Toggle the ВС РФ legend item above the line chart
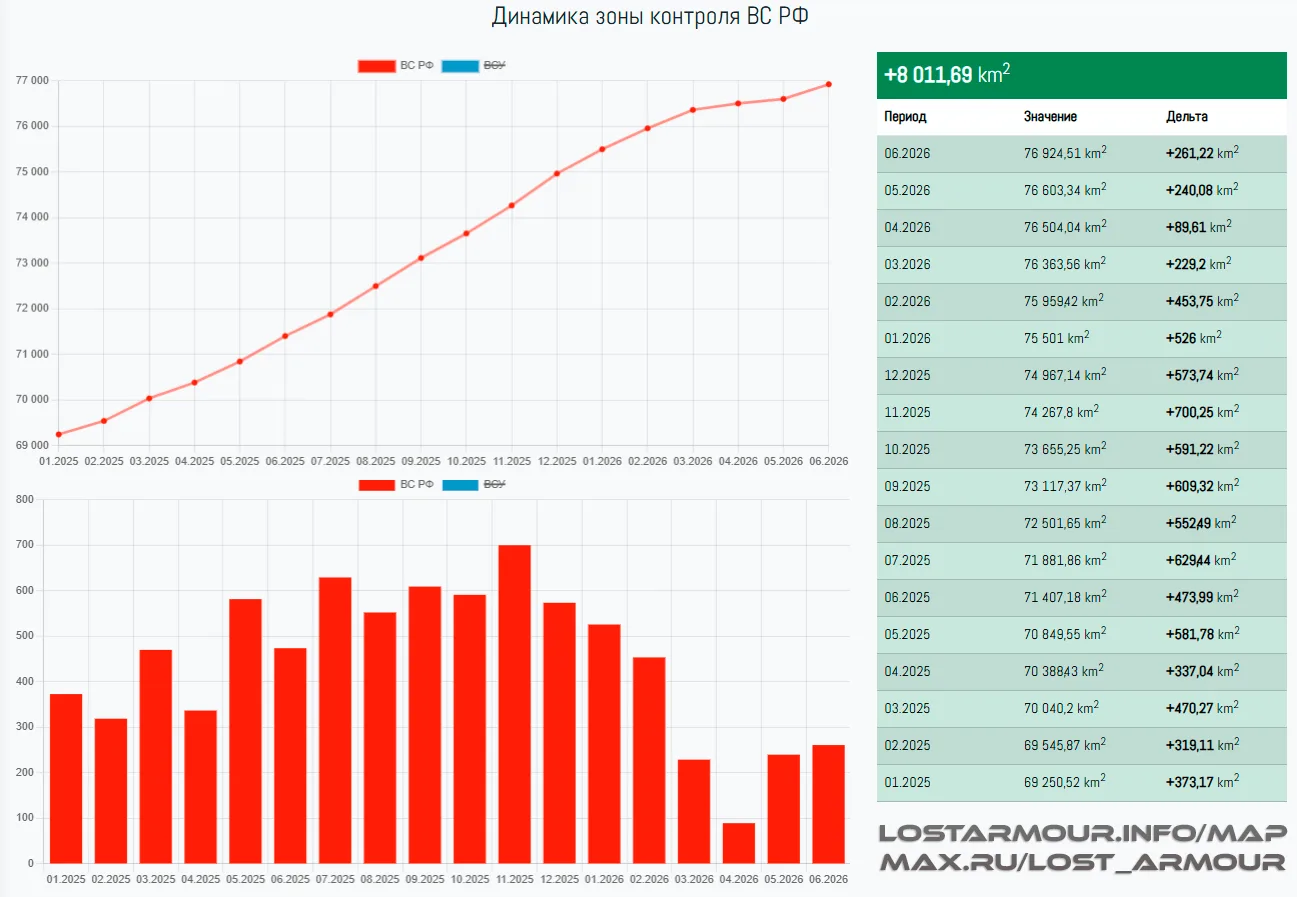This screenshot has width=1297, height=897. [396, 66]
